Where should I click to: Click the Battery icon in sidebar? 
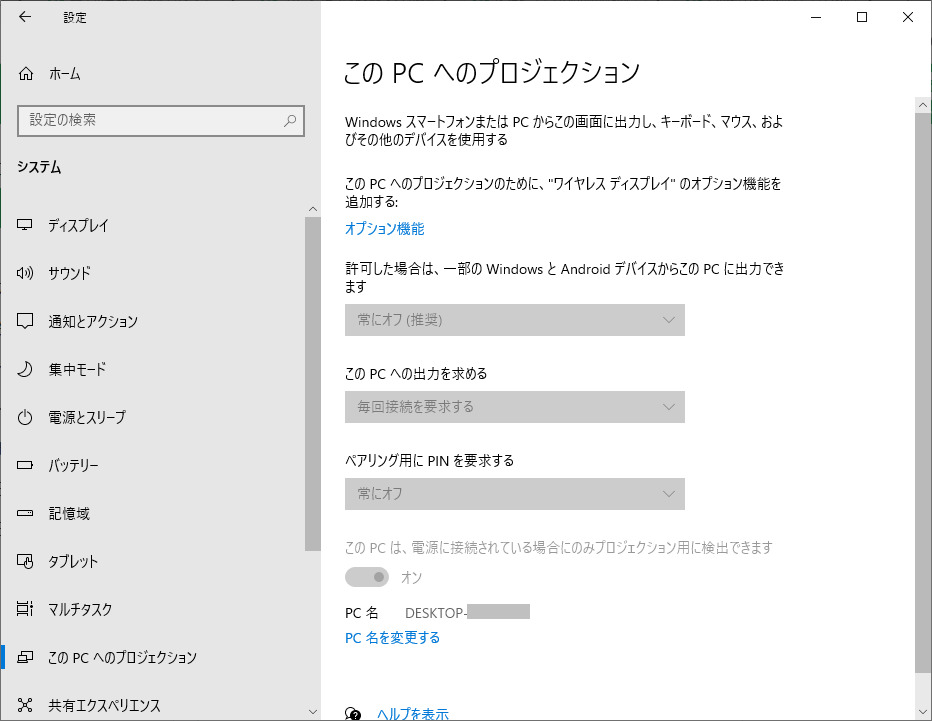tap(26, 465)
